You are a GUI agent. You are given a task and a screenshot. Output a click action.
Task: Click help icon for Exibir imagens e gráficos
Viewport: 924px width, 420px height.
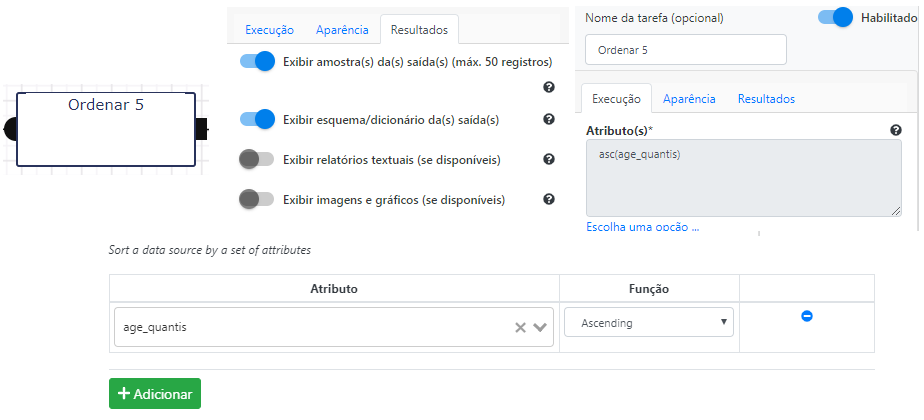point(549,199)
